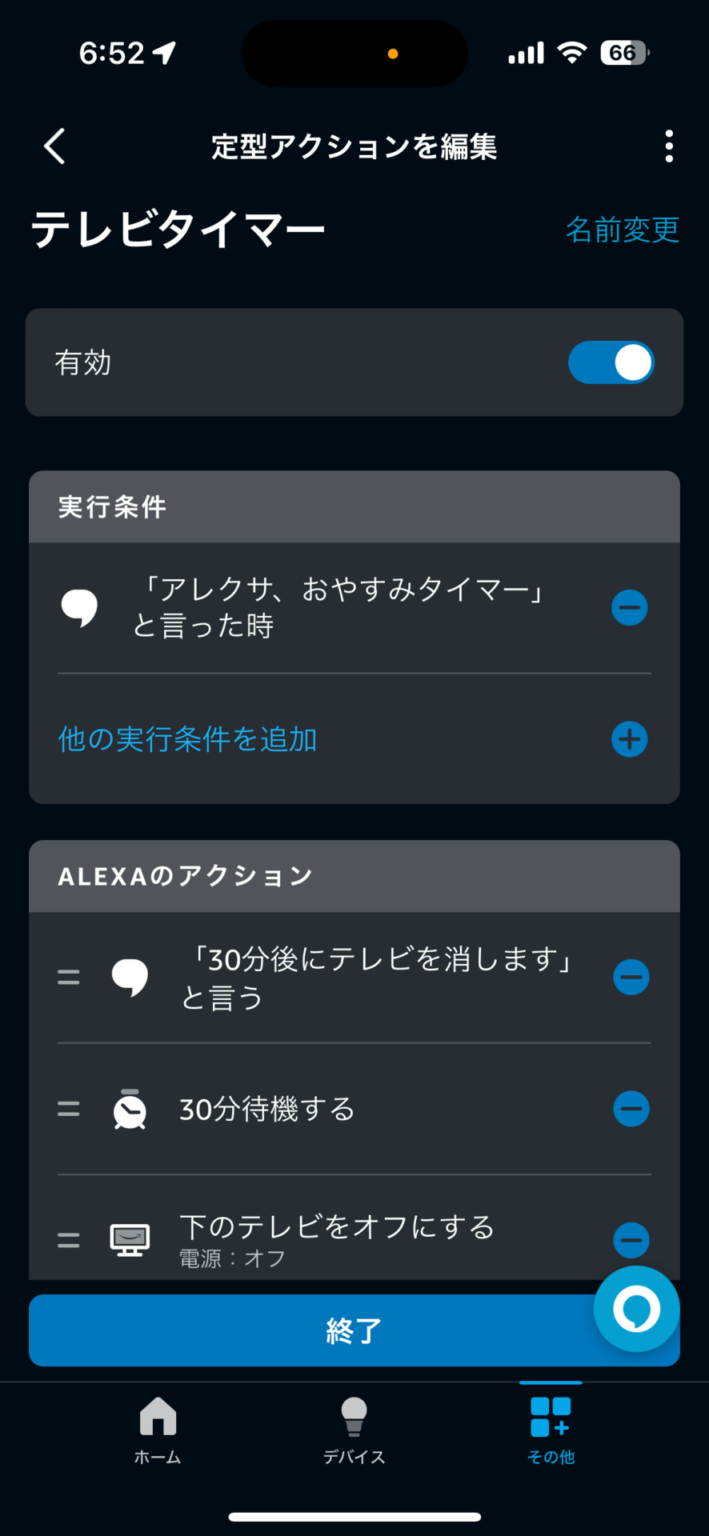Tap the TV icon on the power-off action
Screen dimensions: 709x1536
point(129,1239)
